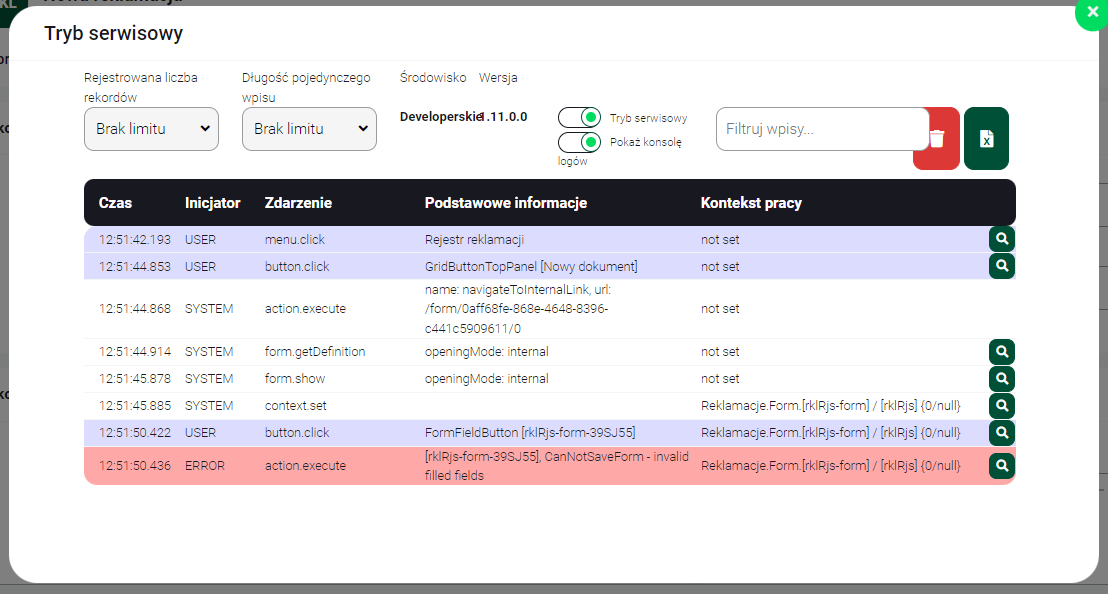
Task: Open the Długość pojedynczego wpisu dropdown
Action: 309,129
